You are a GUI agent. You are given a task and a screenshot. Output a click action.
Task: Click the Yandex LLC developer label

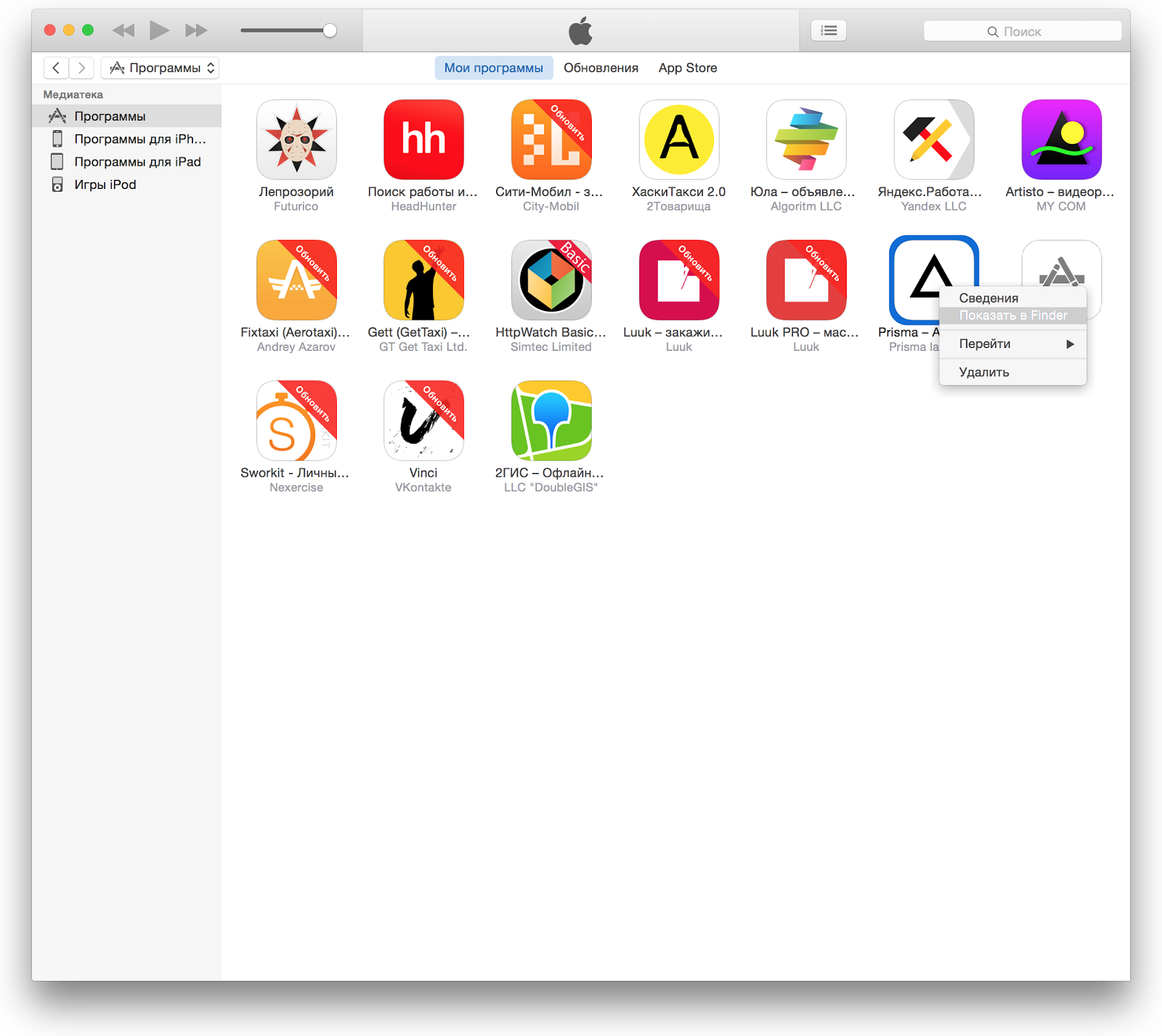coord(934,206)
